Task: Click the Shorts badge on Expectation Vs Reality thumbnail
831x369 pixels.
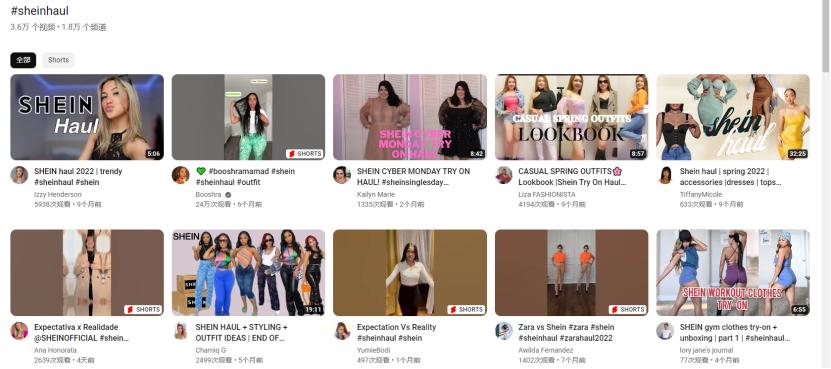Action: point(466,310)
